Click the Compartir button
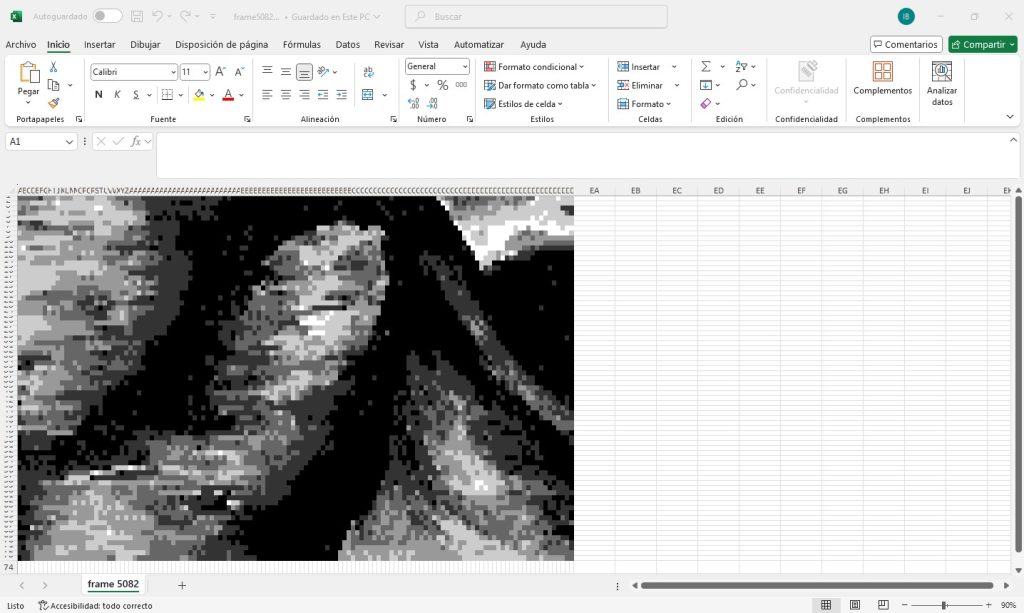Image resolution: width=1024 pixels, height=613 pixels. point(982,45)
